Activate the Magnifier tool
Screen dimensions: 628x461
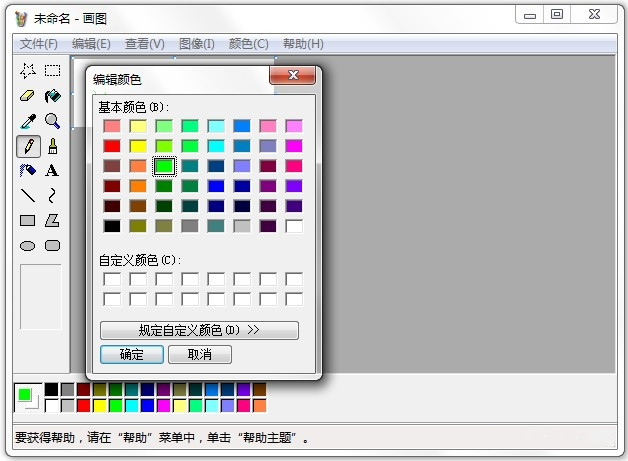(52, 121)
